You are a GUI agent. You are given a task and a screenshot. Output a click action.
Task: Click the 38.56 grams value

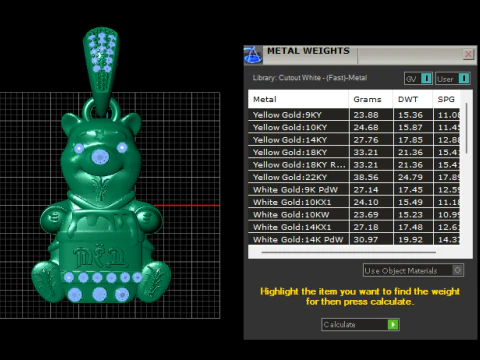(366, 177)
